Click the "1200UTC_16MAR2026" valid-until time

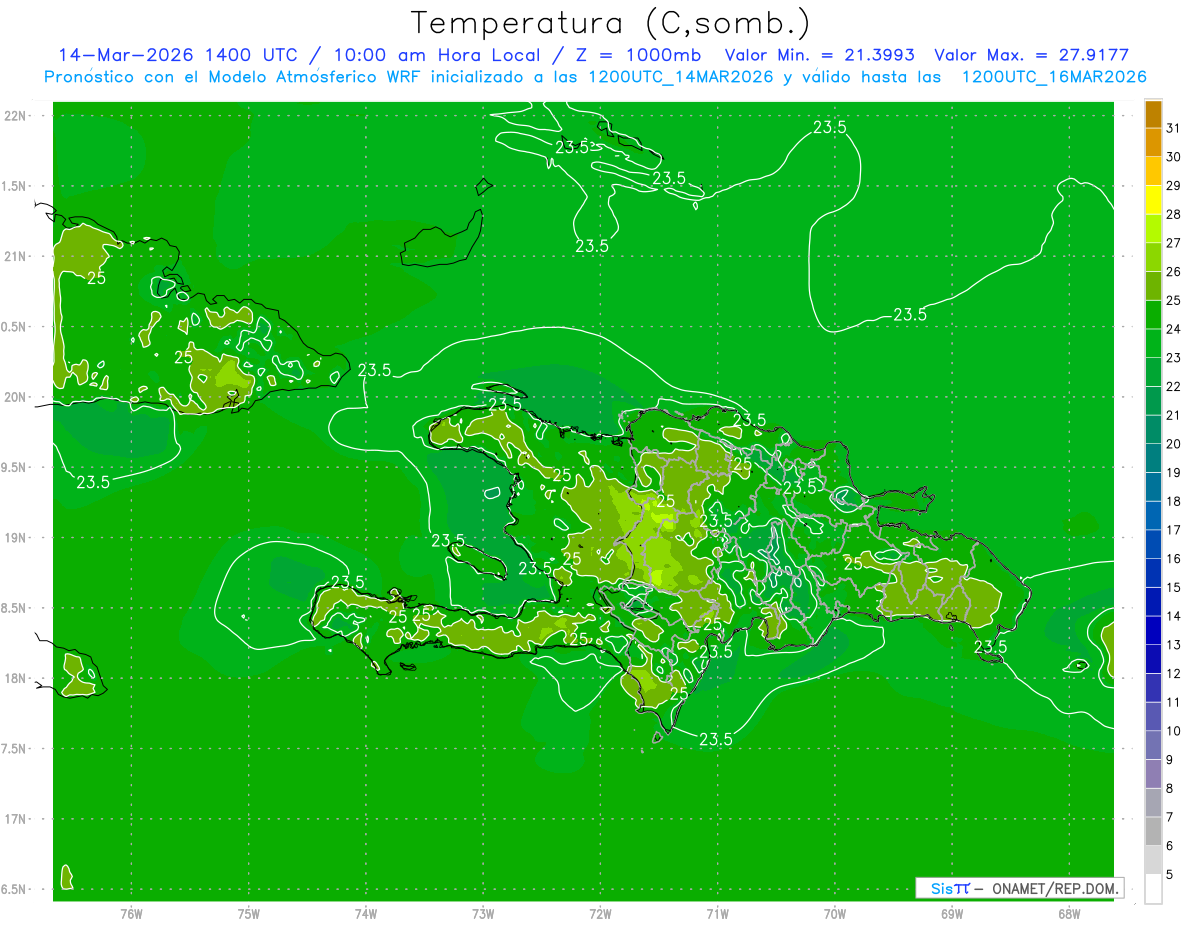[x=1054, y=77]
